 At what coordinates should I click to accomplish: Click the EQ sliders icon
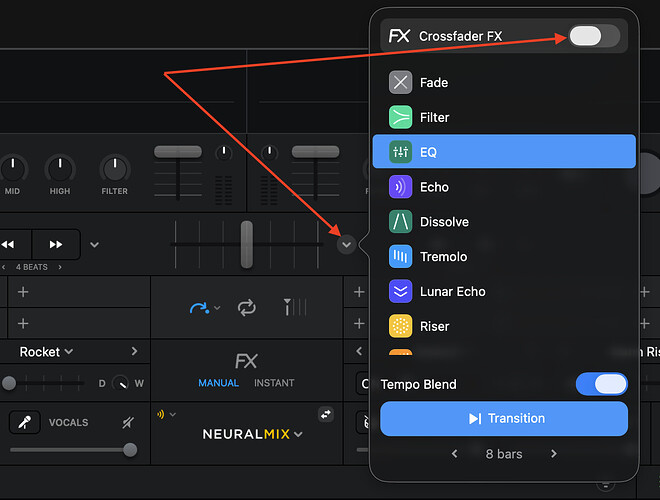click(x=400, y=152)
